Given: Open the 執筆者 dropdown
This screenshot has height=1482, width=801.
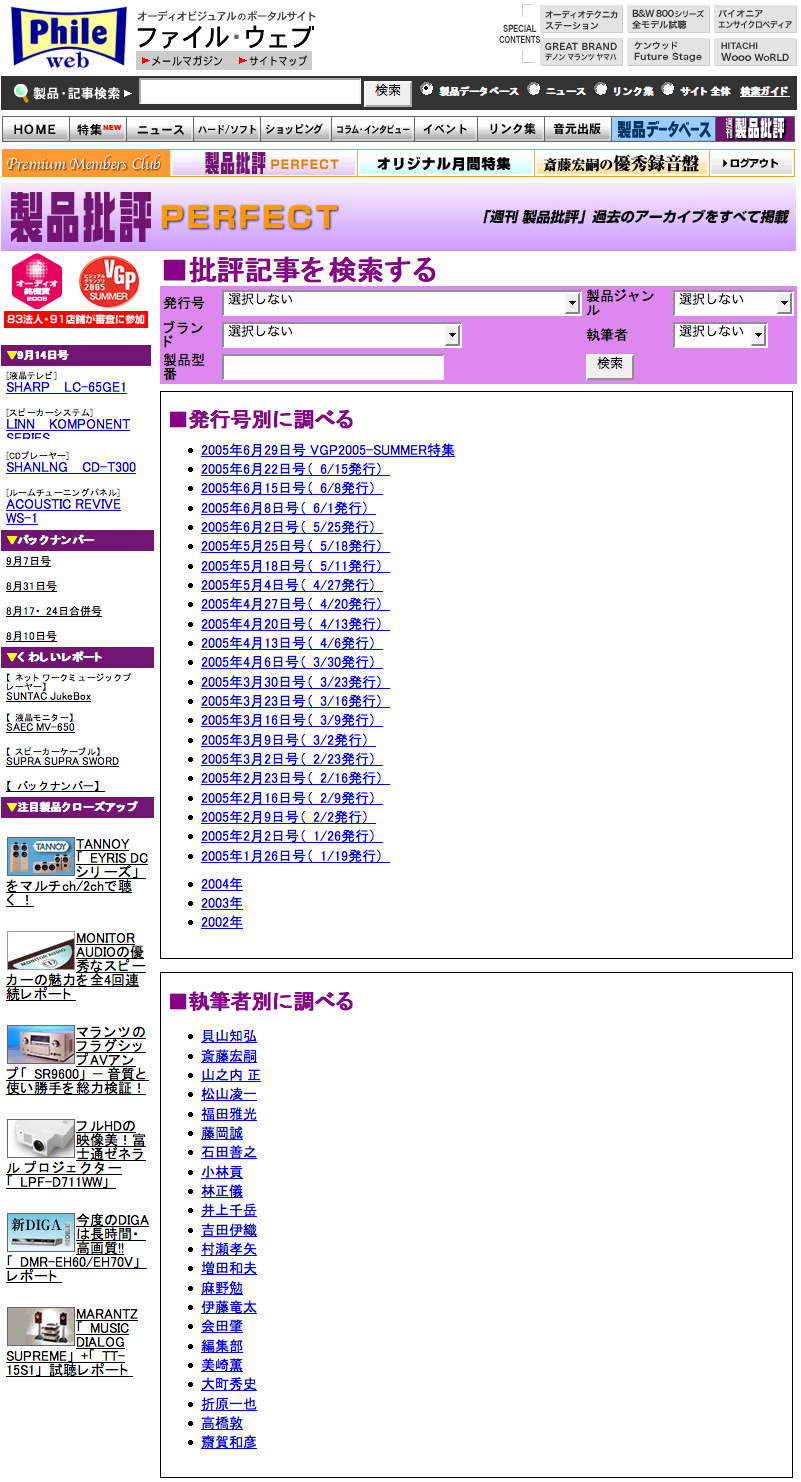Looking at the screenshot, I should 720,335.
